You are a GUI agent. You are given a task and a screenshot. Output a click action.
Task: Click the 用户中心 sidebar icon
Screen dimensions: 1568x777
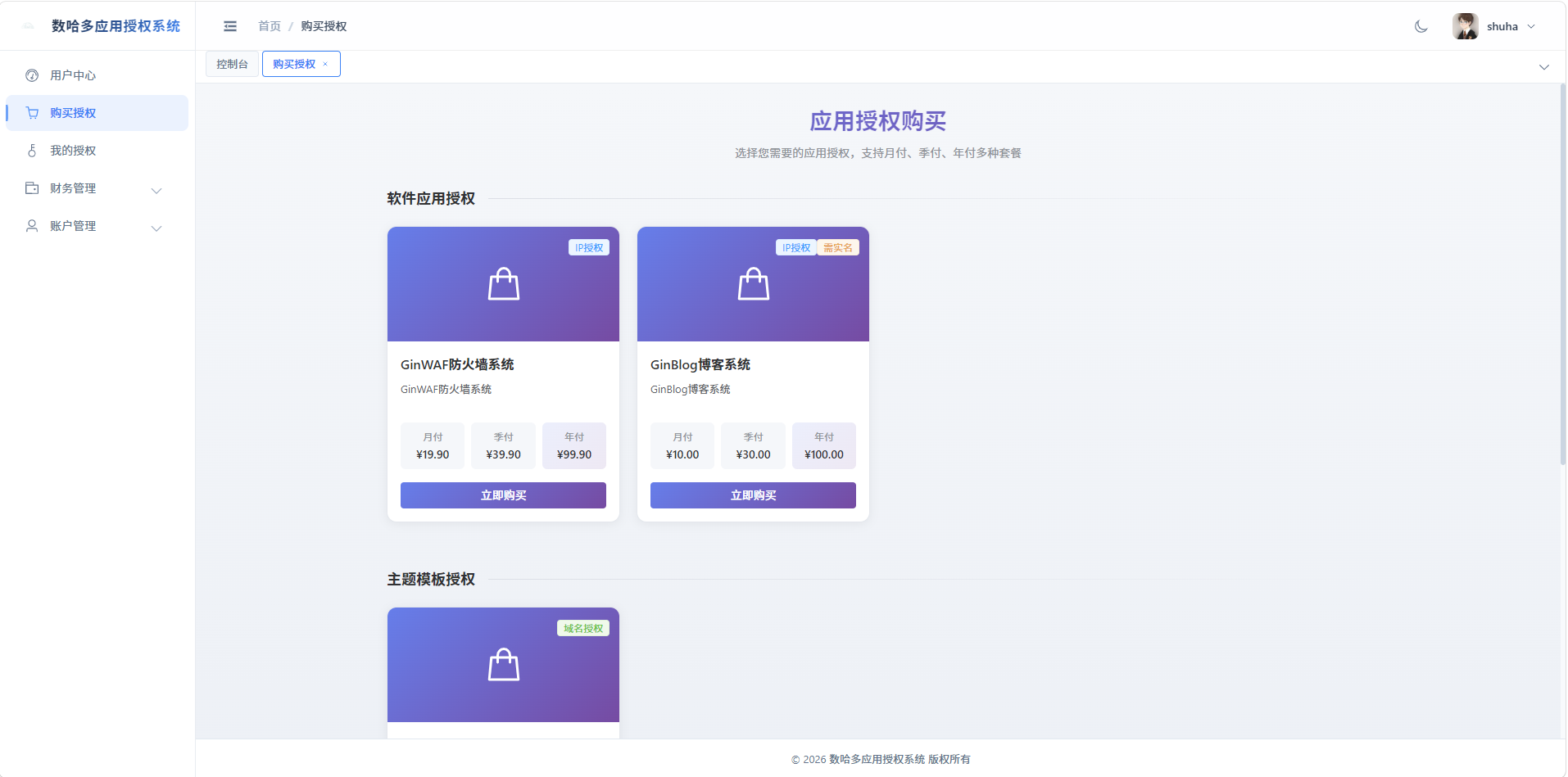(x=32, y=75)
